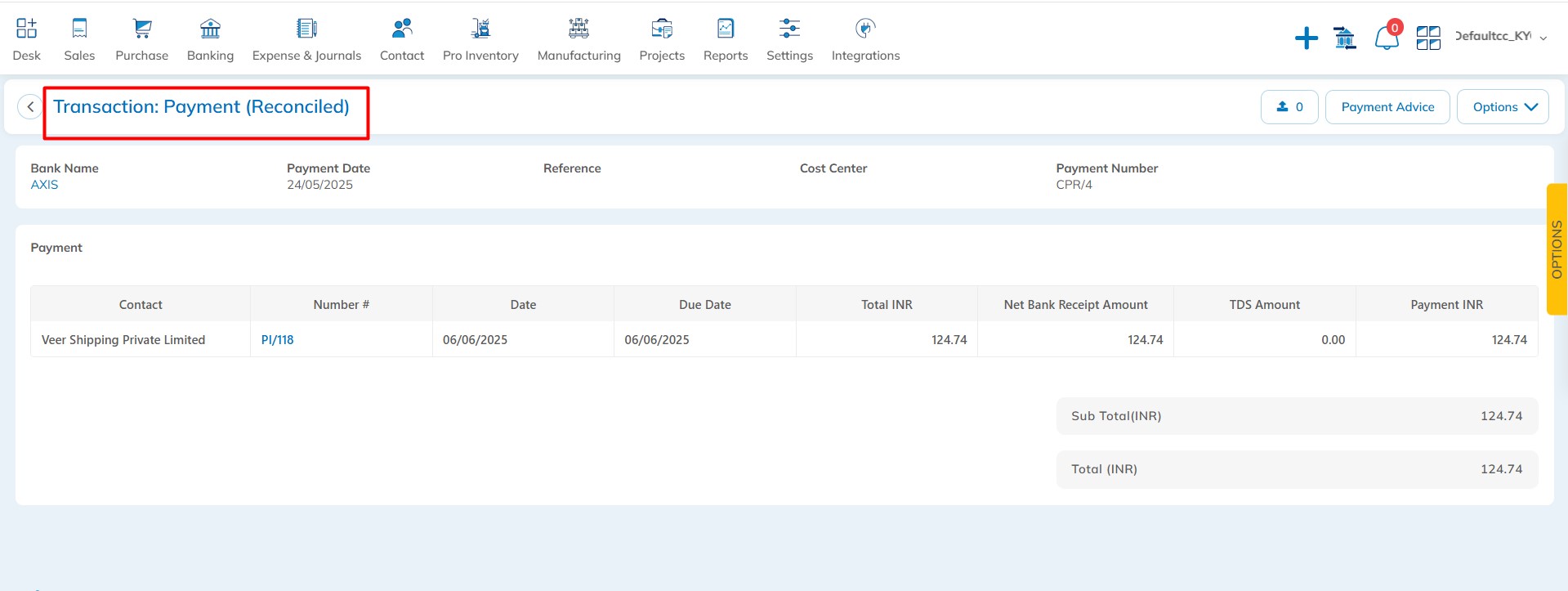Open the yellow OPTIONS side tab
This screenshot has width=1568, height=591.
(1557, 249)
